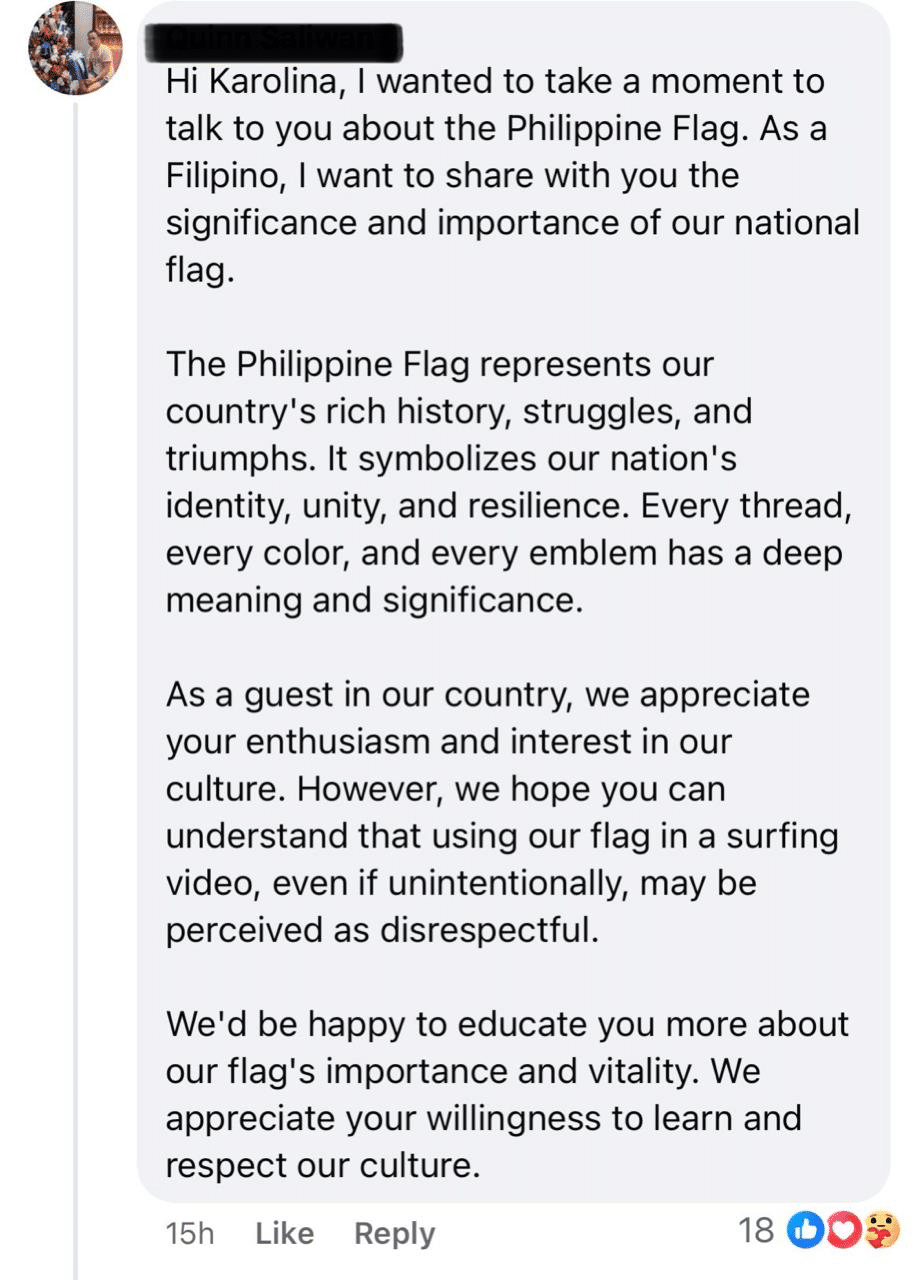Reply to the Philippine Flag comment

pos(394,1234)
